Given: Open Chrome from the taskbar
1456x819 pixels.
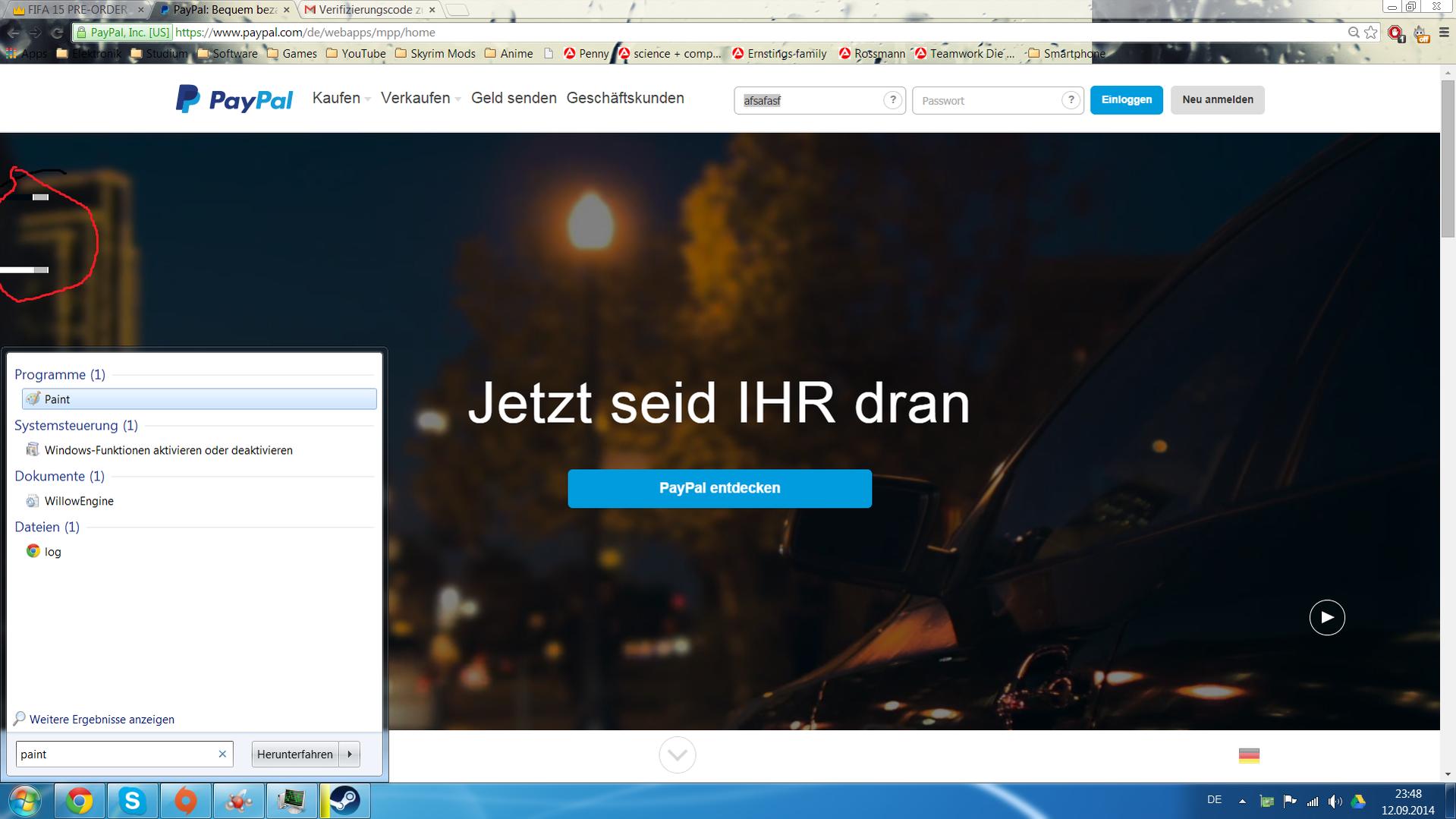Looking at the screenshot, I should point(80,801).
